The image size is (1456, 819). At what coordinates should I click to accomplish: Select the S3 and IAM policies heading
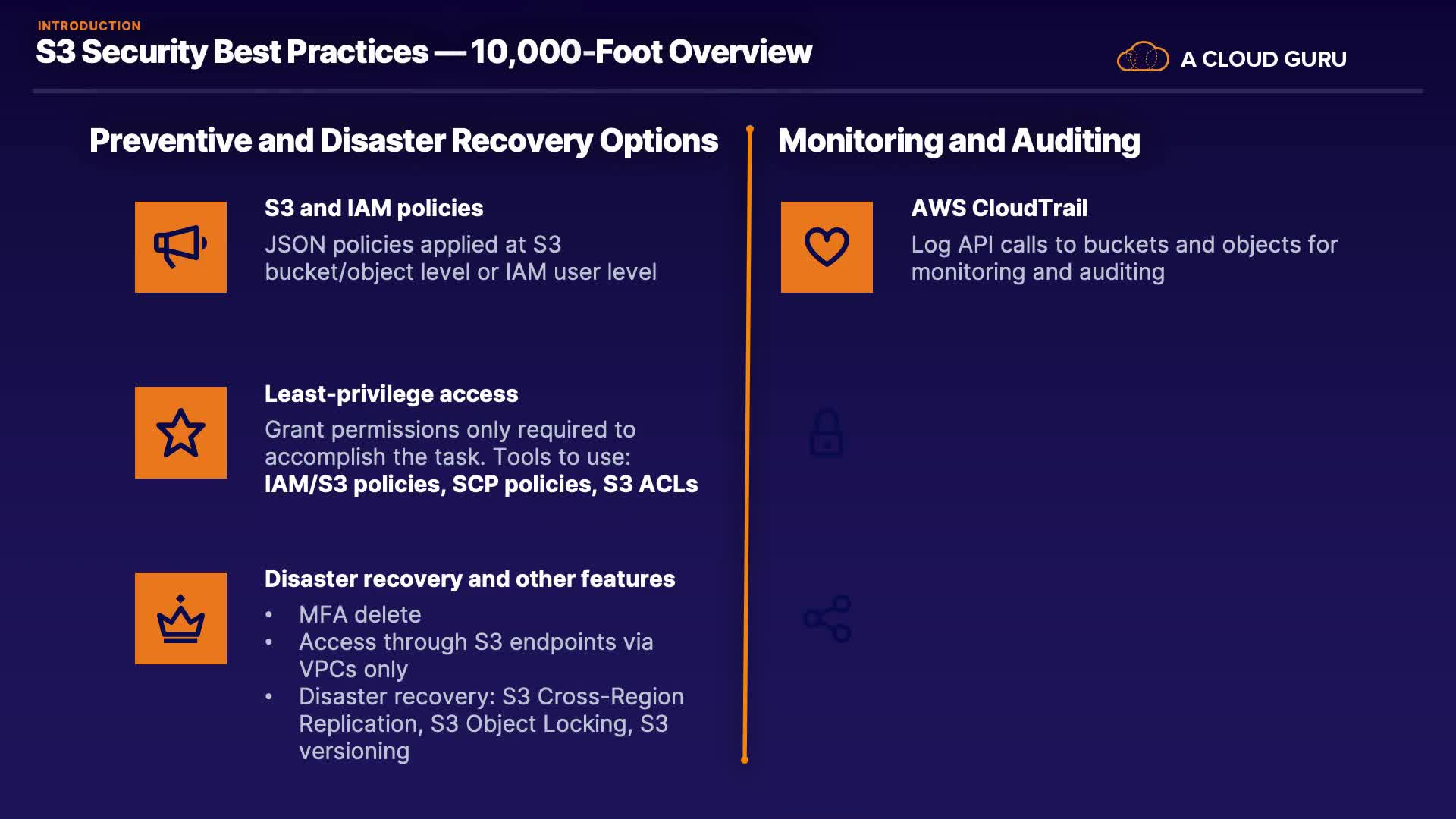click(x=374, y=208)
